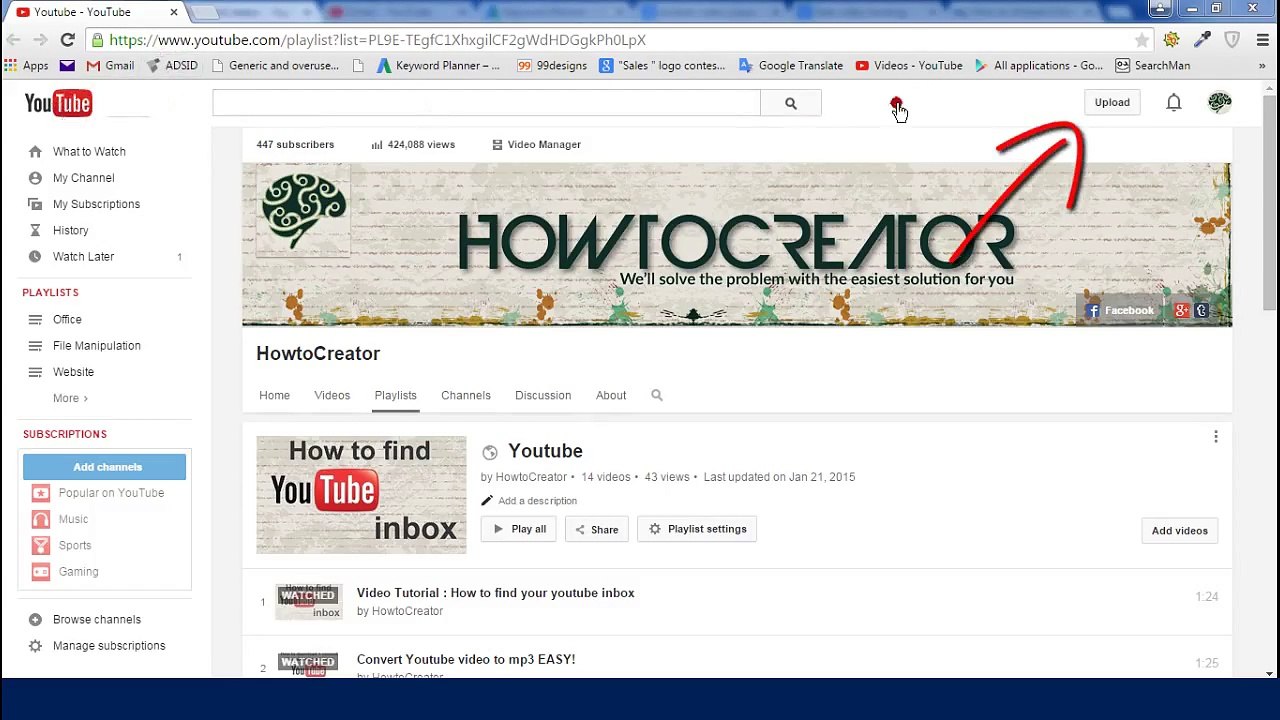Screen dimensions: 1280x720
Task: Open the Google Translate bookmark
Action: coord(791,65)
